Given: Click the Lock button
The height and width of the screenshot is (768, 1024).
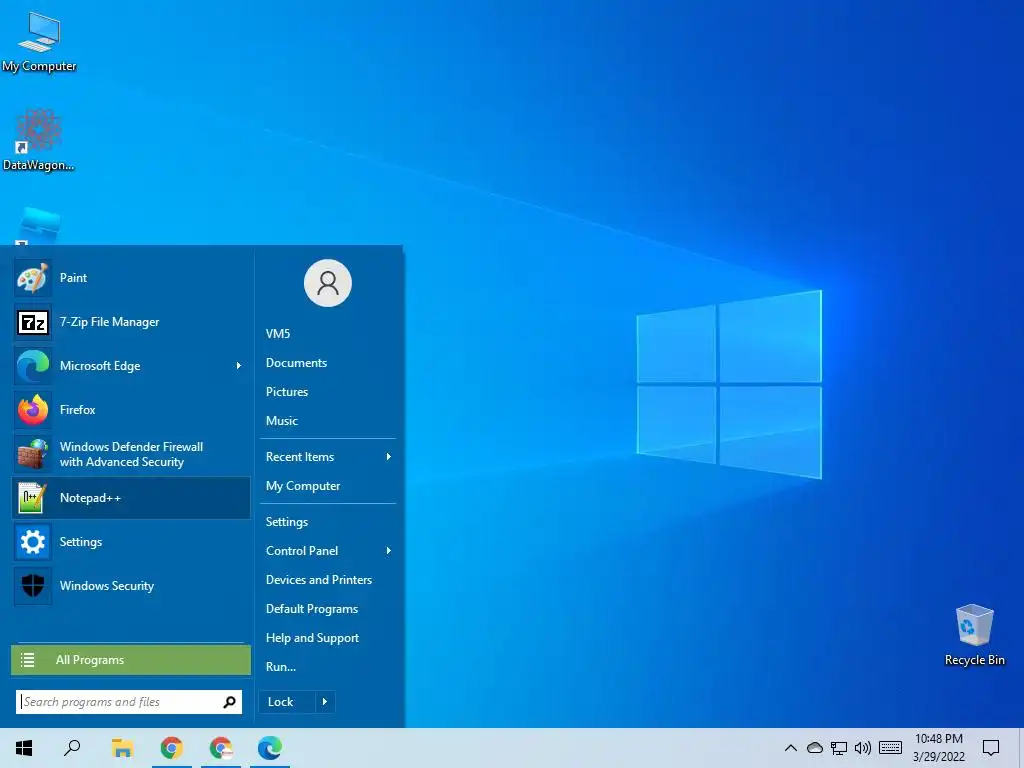Looking at the screenshot, I should point(287,702).
